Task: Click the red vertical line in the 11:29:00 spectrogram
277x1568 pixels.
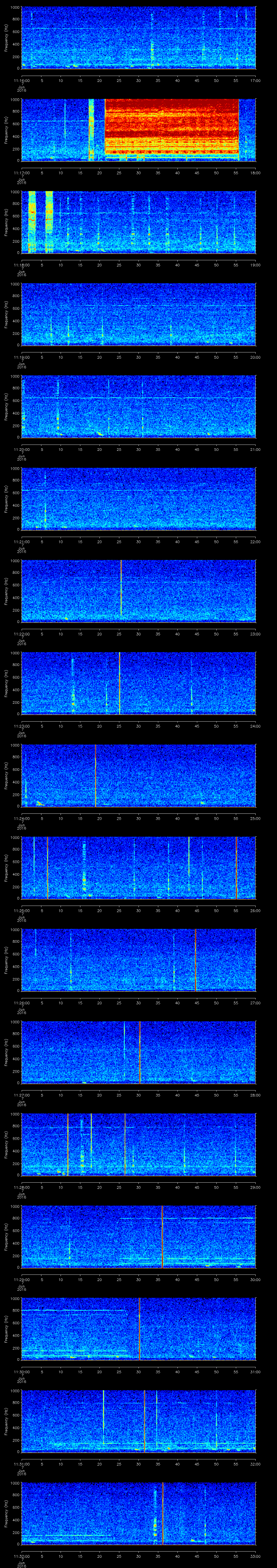Action: 163,1237
